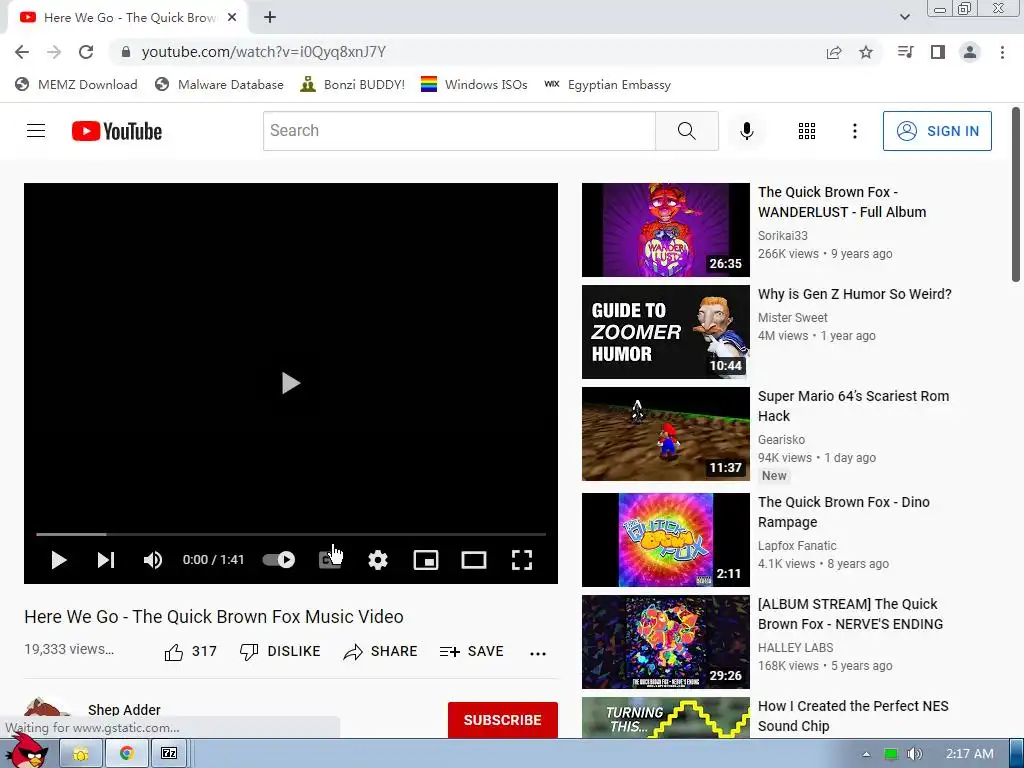The image size is (1024, 768).
Task: Toggle subtitles/closed captions button
Action: tap(330, 560)
